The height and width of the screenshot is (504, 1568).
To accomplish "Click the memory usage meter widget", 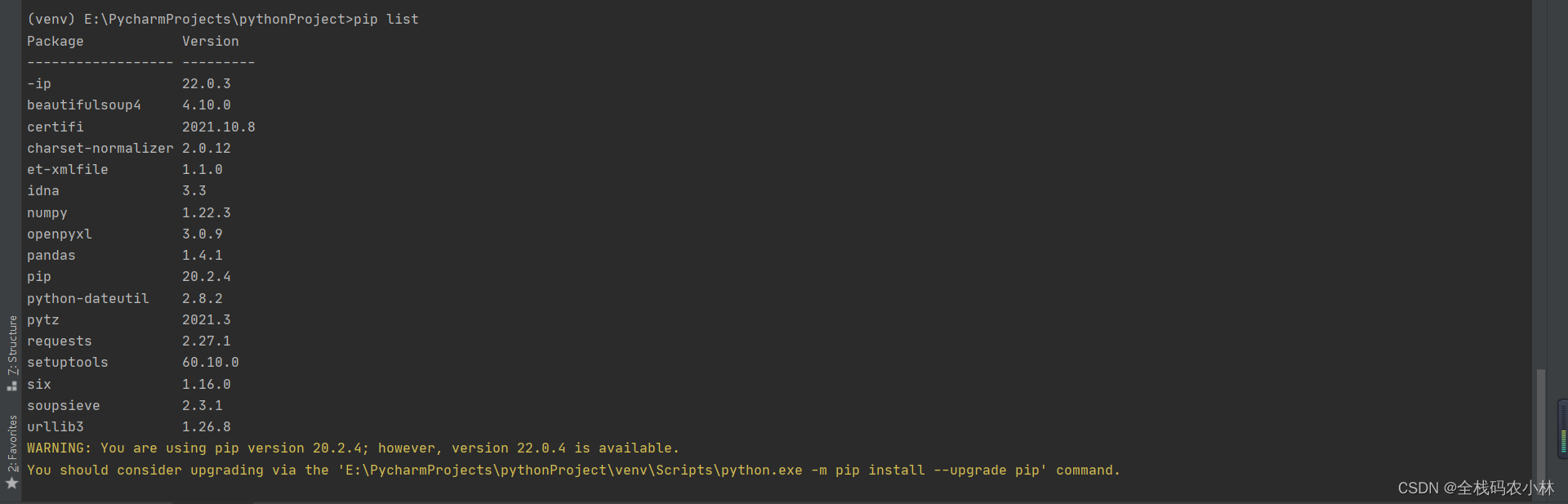I will 1563,426.
